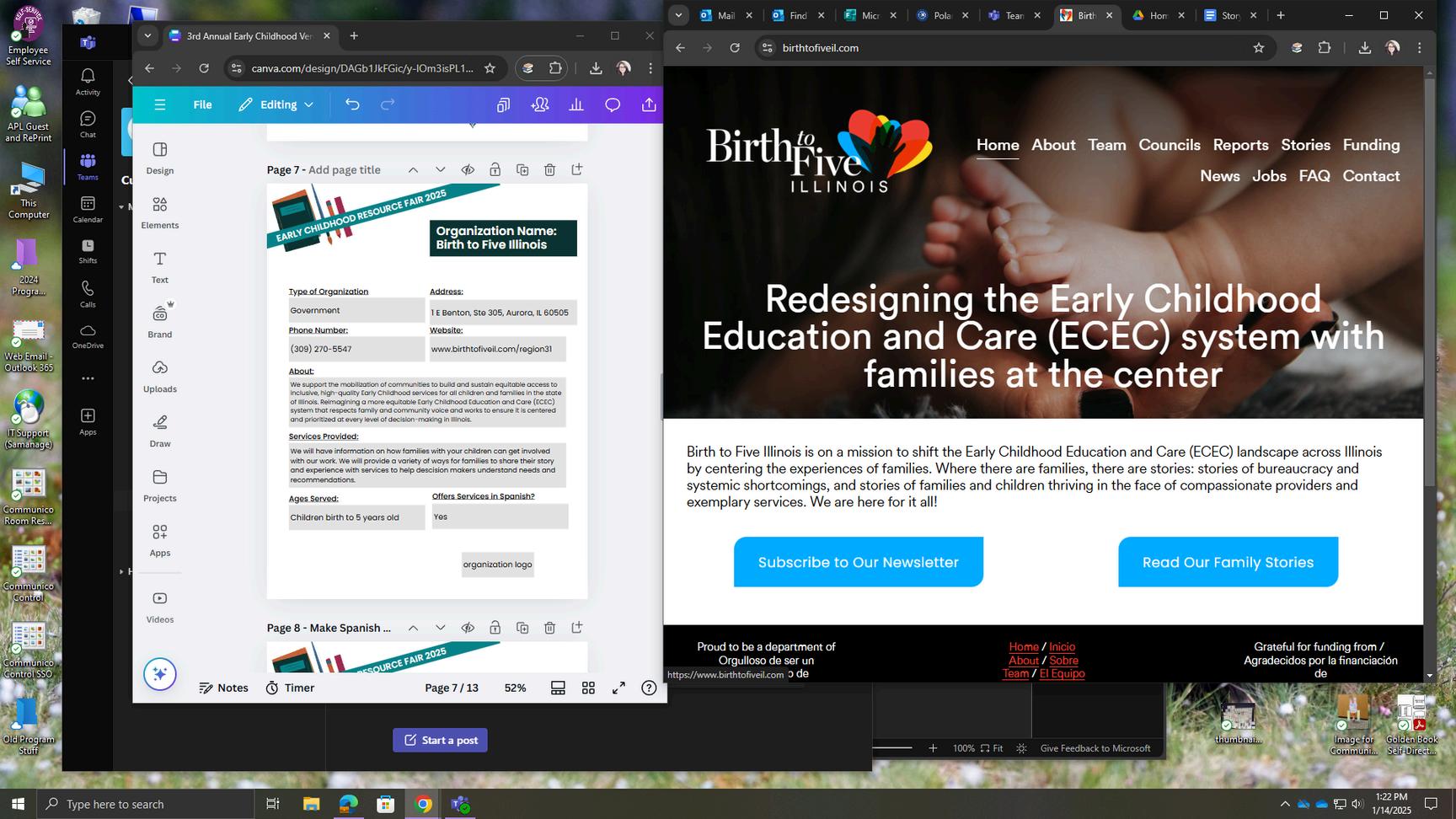This screenshot has height=819, width=1456.
Task: Open tab search dropdown in the Canva browser window
Action: point(147,36)
